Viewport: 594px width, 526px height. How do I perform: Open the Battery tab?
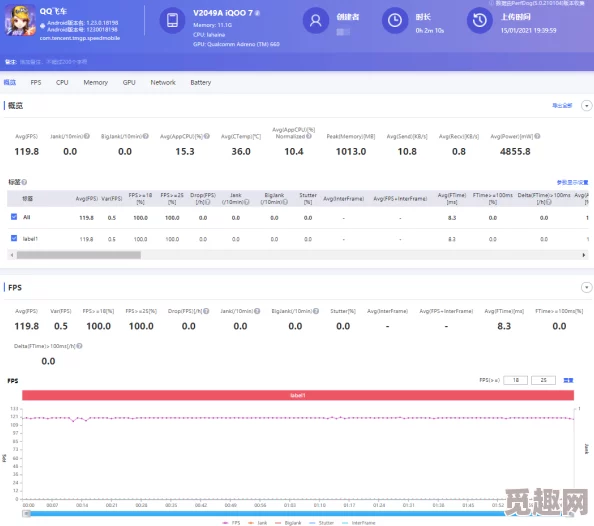pos(200,82)
